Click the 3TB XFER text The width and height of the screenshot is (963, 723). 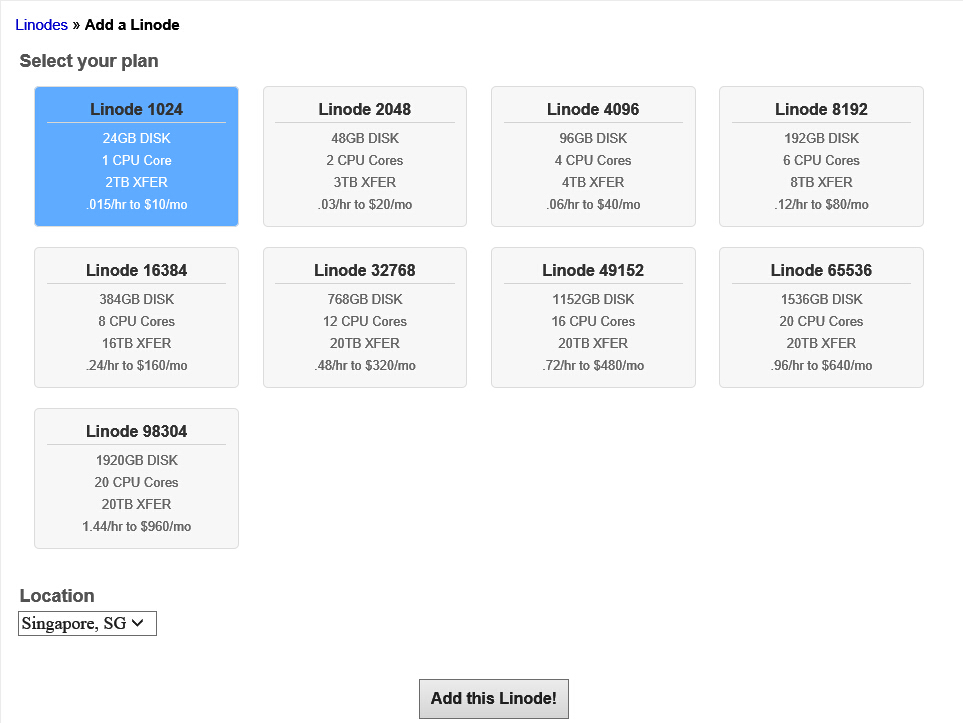365,182
